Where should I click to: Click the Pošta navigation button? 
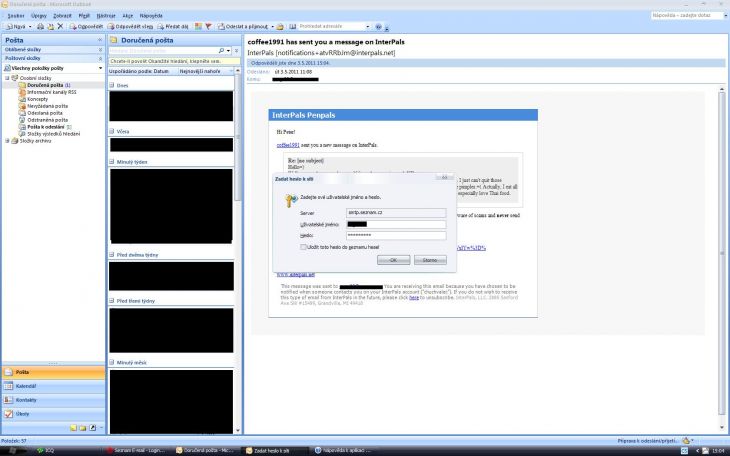point(54,373)
